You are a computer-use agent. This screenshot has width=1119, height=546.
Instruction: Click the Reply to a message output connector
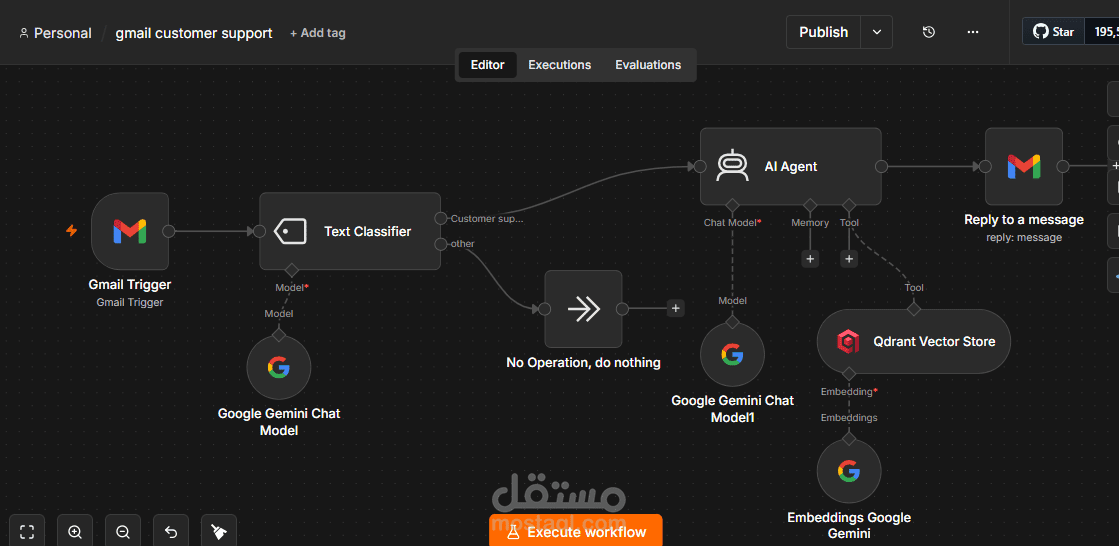(1063, 166)
